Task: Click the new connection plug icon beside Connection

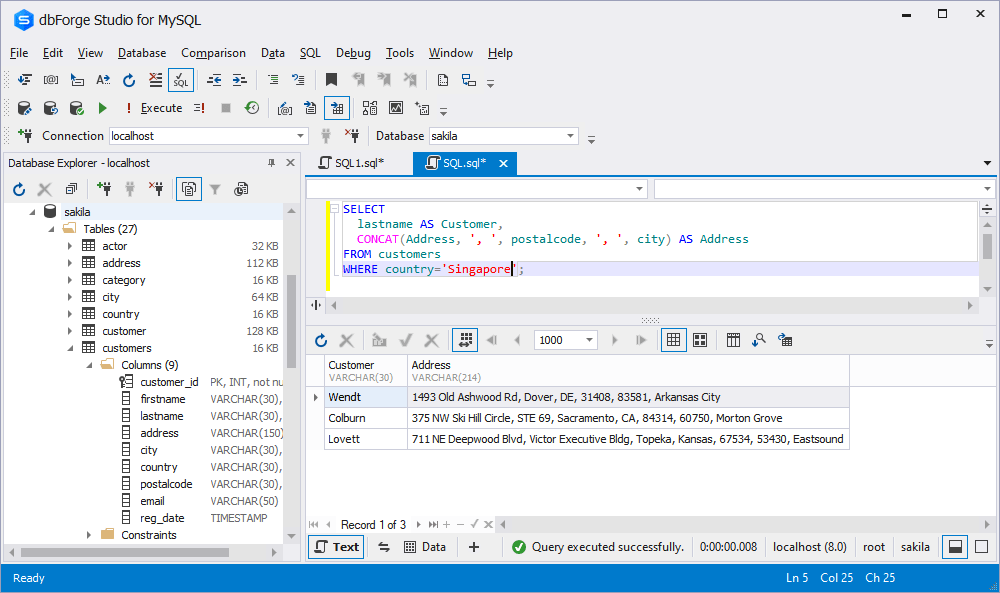Action: click(26, 135)
